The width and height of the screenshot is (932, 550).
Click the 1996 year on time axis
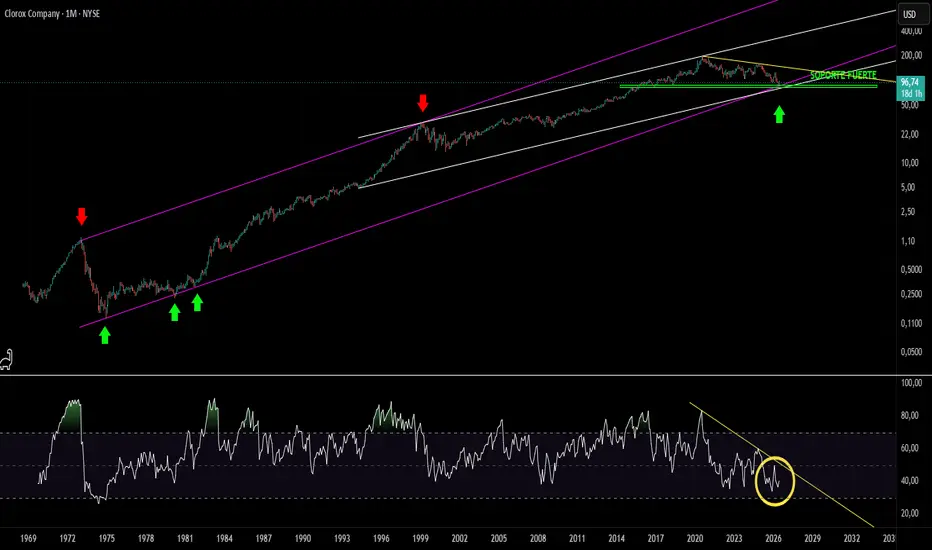[x=381, y=539]
